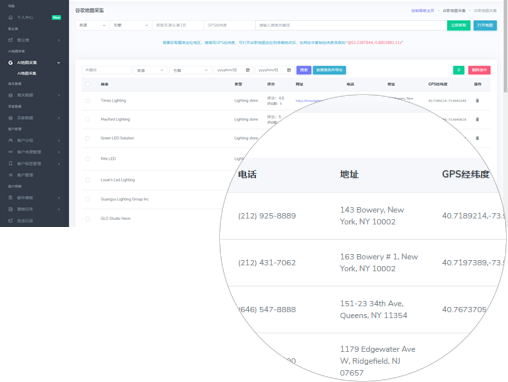
Task: Click the Guangyu Lighting Group Inc name
Action: (125, 199)
